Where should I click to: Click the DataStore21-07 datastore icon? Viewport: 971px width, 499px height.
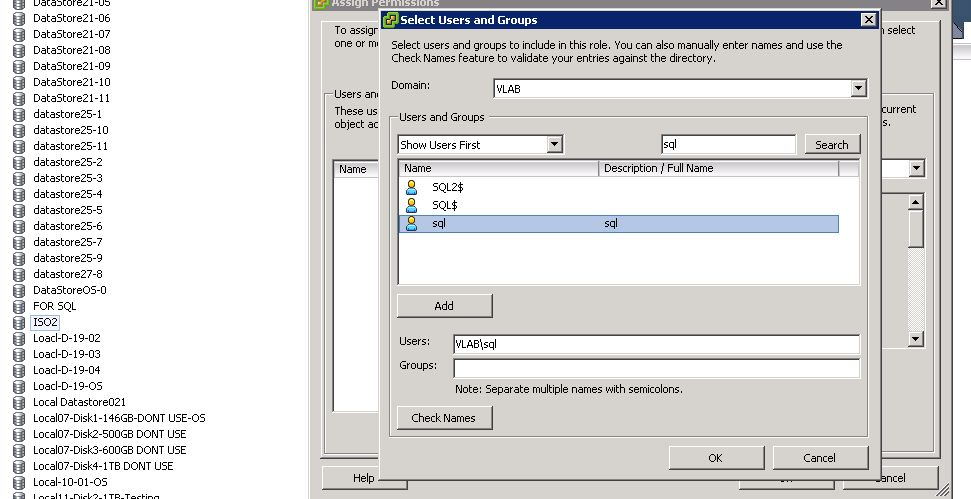19,34
